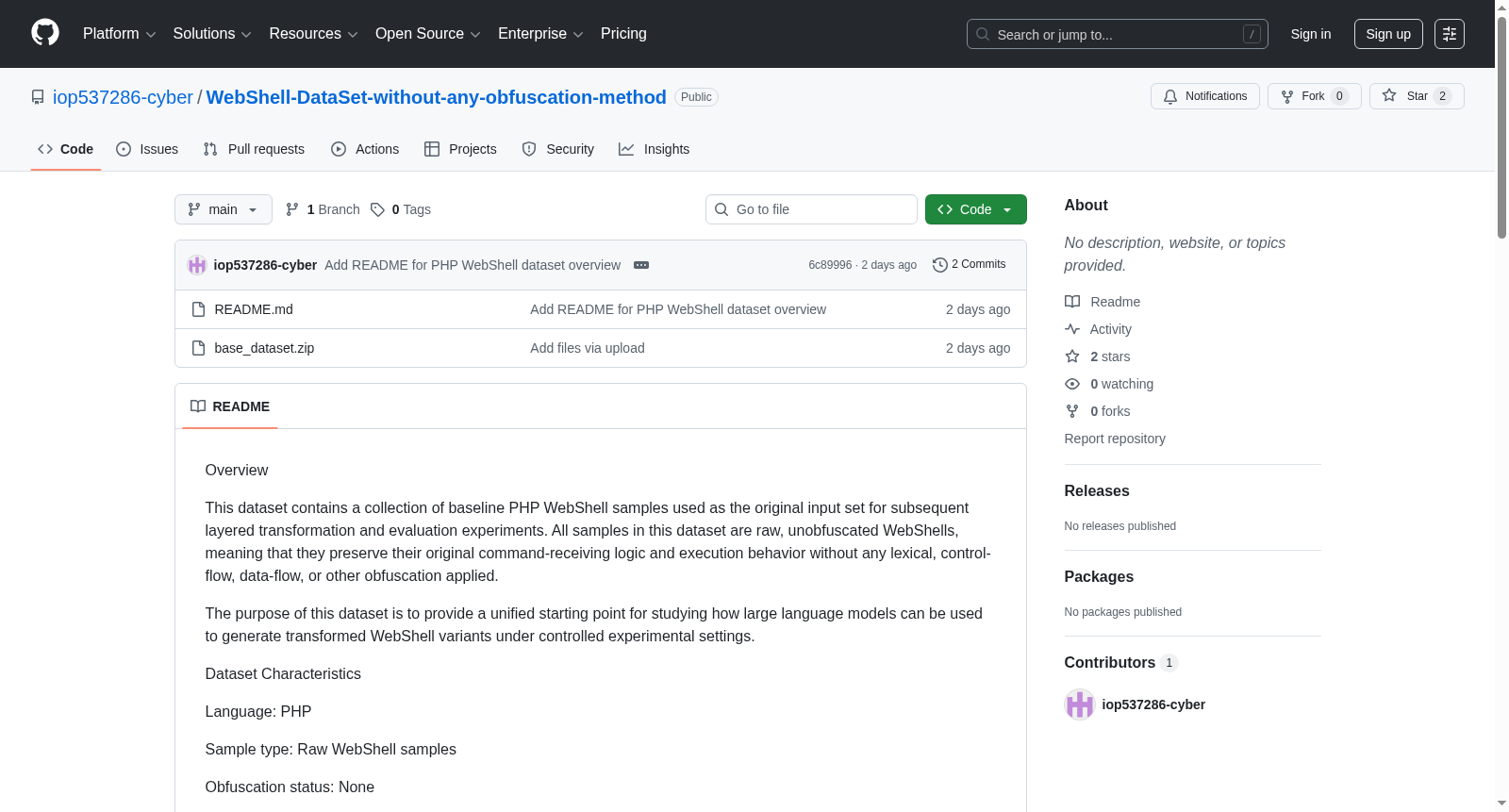
Task: Open the iop537286-cyber owner link
Action: 123,97
